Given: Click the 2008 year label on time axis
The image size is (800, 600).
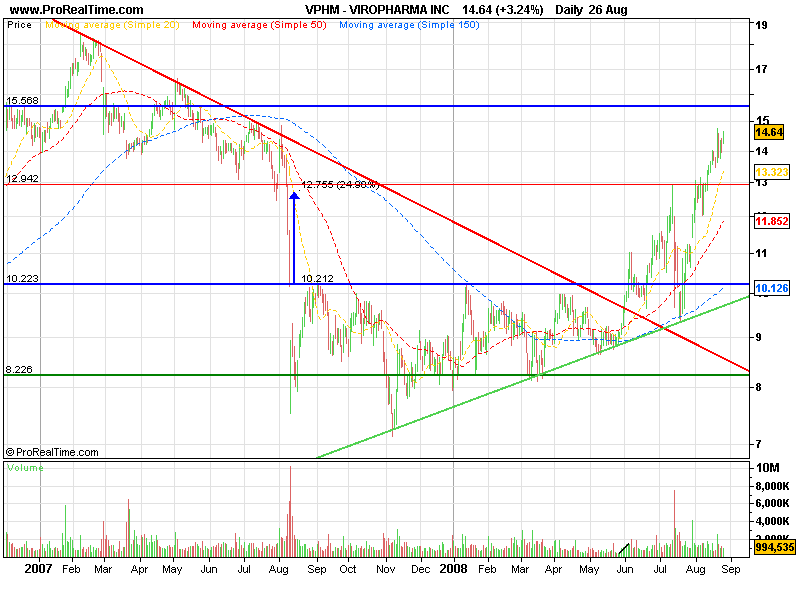Looking at the screenshot, I should click(454, 569).
